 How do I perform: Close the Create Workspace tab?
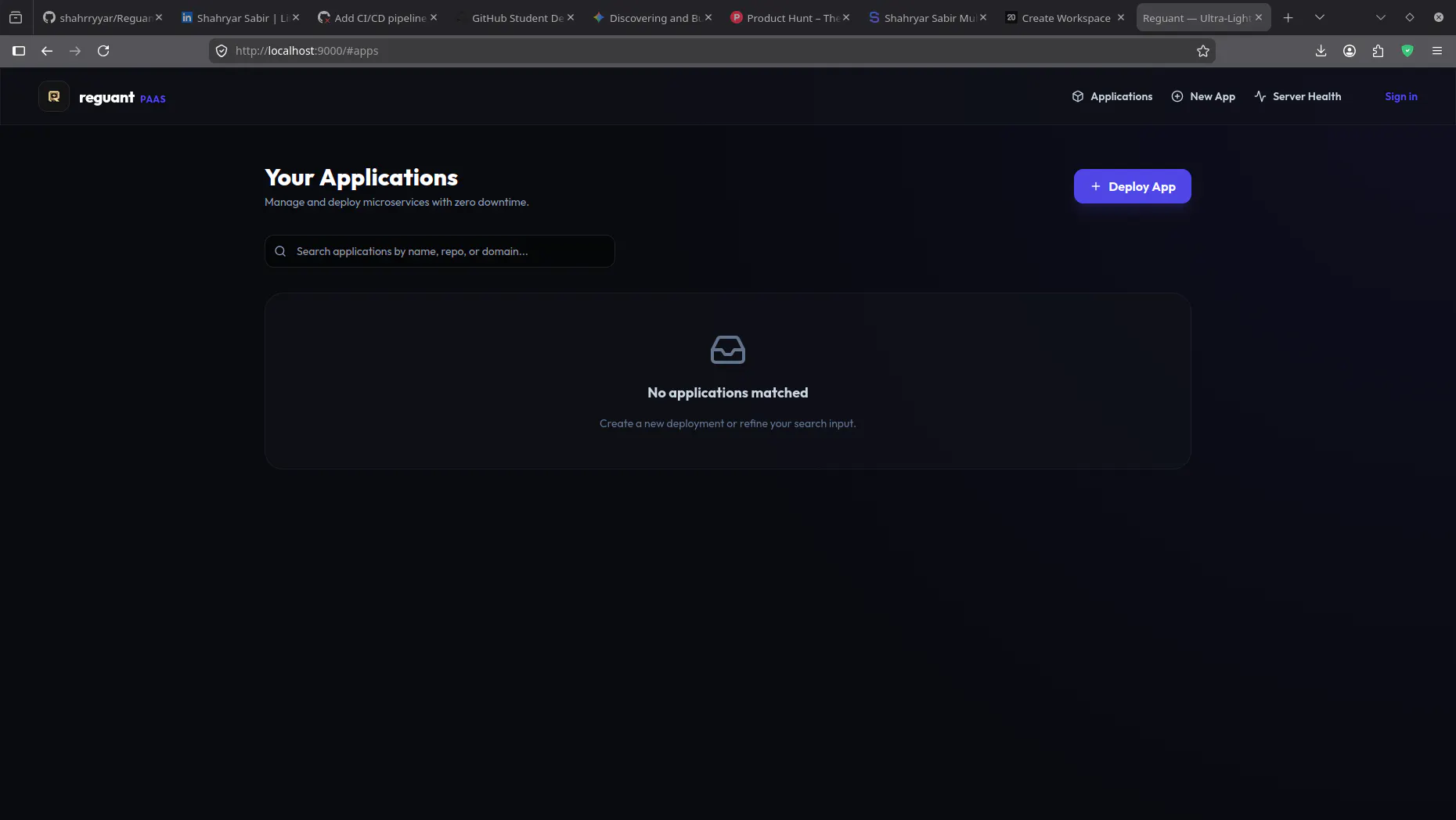pyautogui.click(x=1121, y=17)
